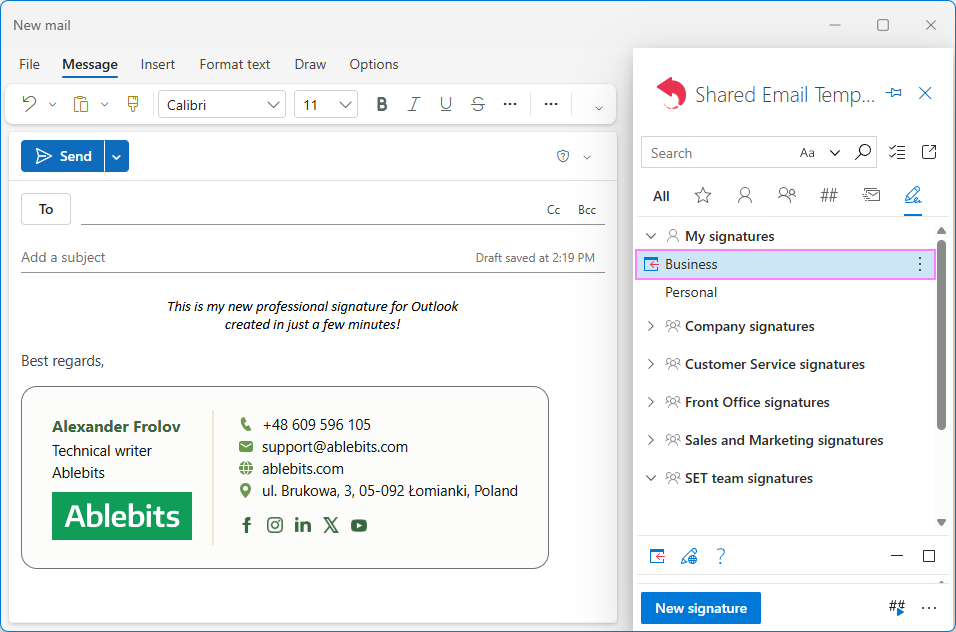Show shared team templates using the people icon
956x632 pixels.
[x=787, y=195]
